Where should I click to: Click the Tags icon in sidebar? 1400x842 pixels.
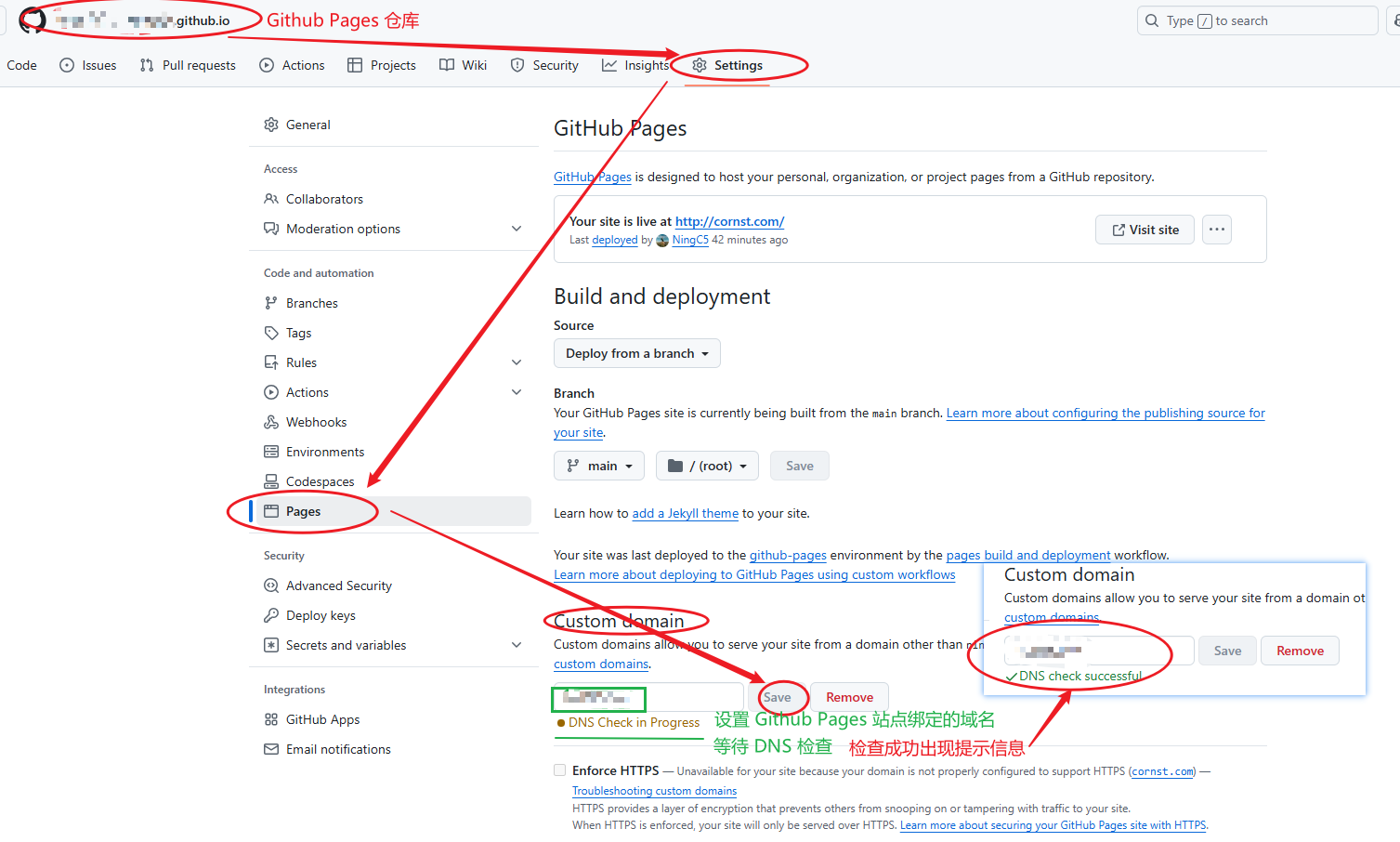(271, 333)
